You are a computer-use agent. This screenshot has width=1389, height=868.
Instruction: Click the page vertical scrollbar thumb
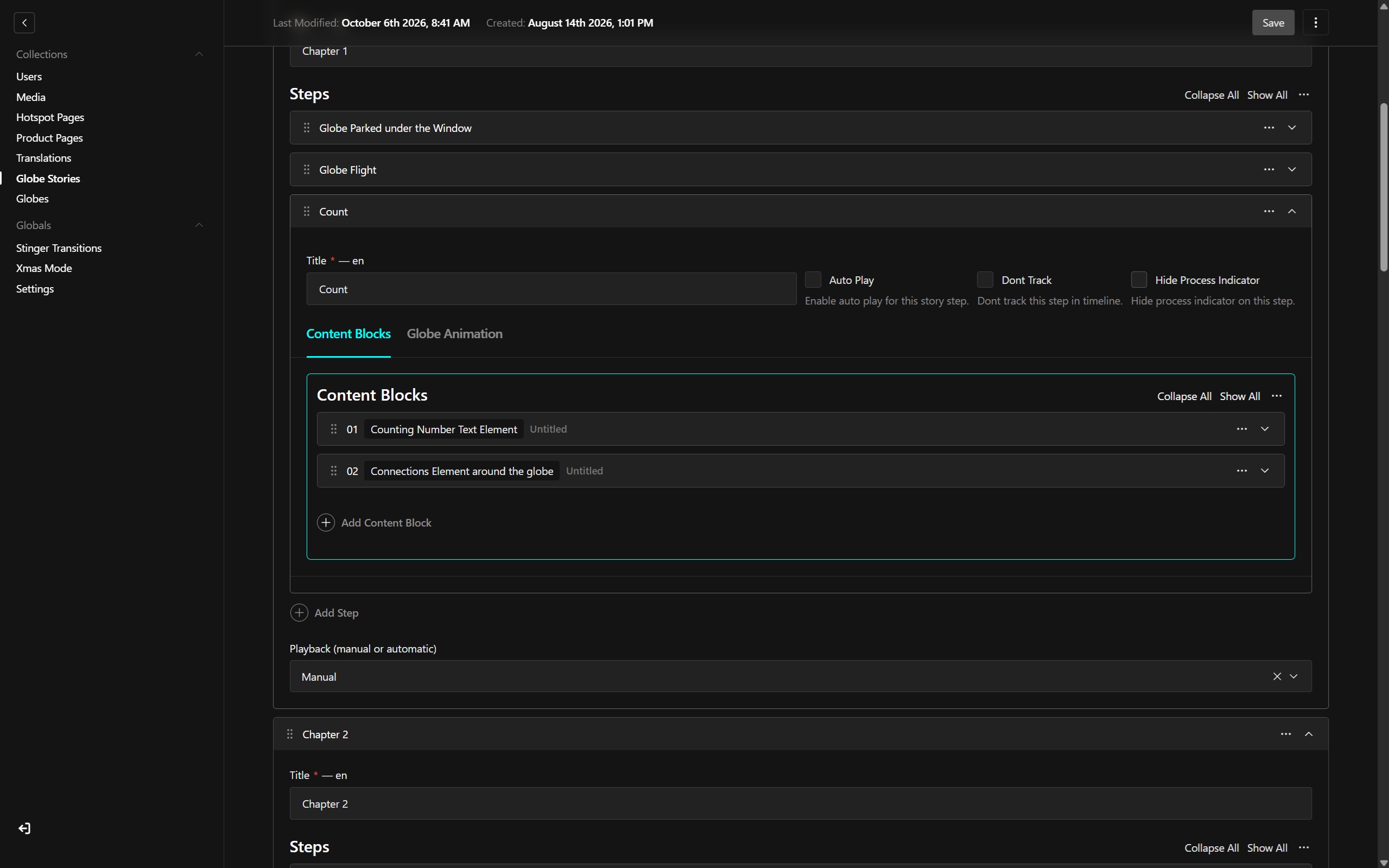coord(1384,187)
